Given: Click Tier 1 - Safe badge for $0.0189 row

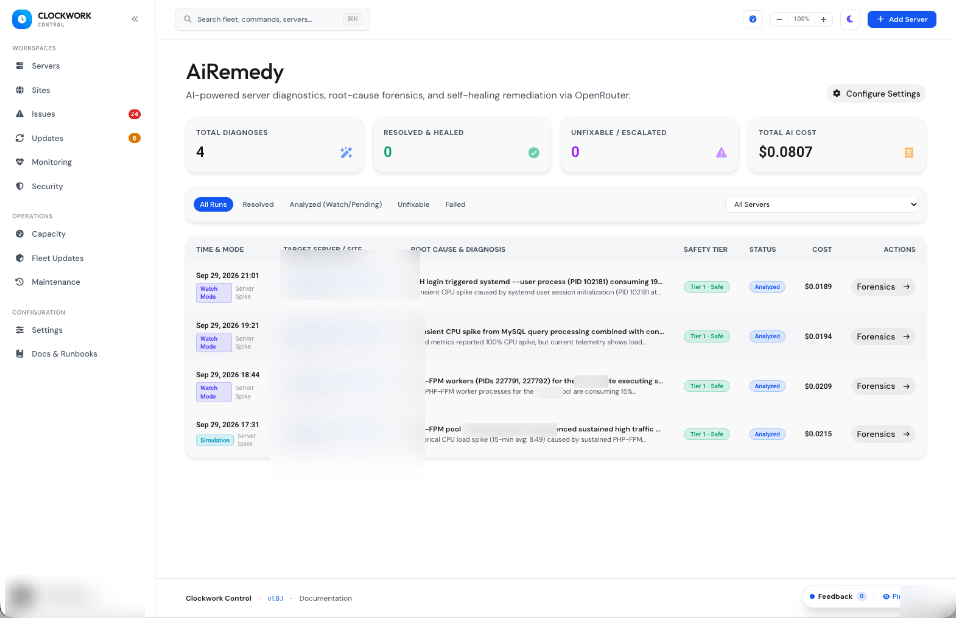Looking at the screenshot, I should tap(706, 286).
